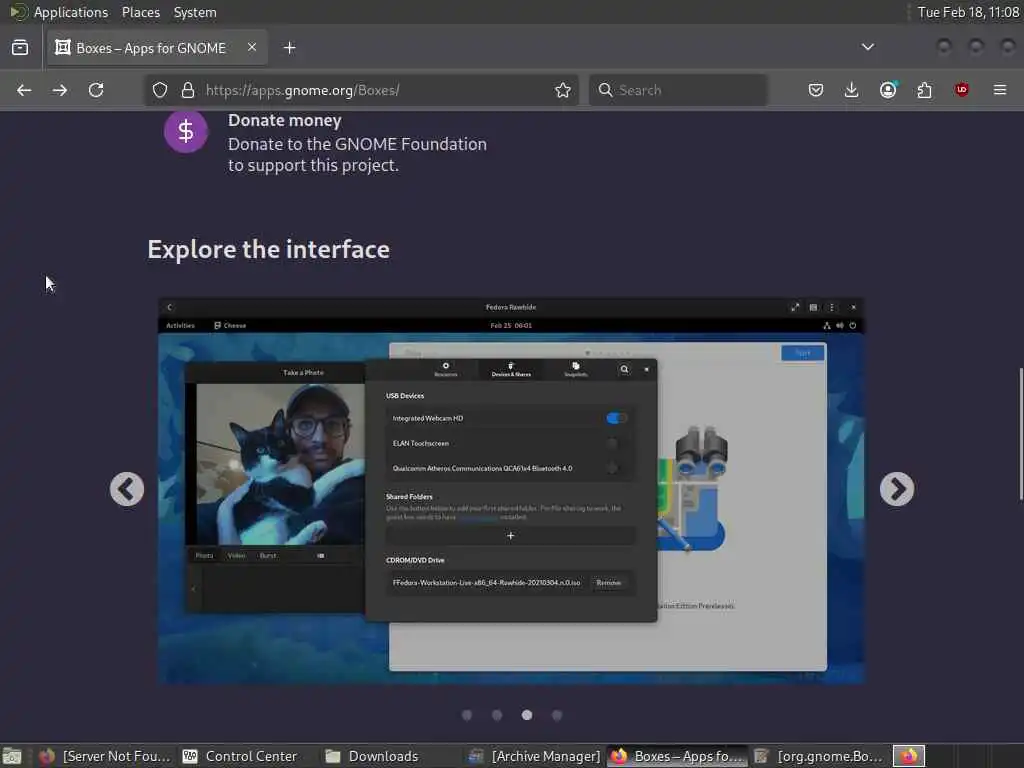The width and height of the screenshot is (1024, 768).
Task: Switch to Boxes – Apps taskbar entry
Action: pyautogui.click(x=677, y=756)
